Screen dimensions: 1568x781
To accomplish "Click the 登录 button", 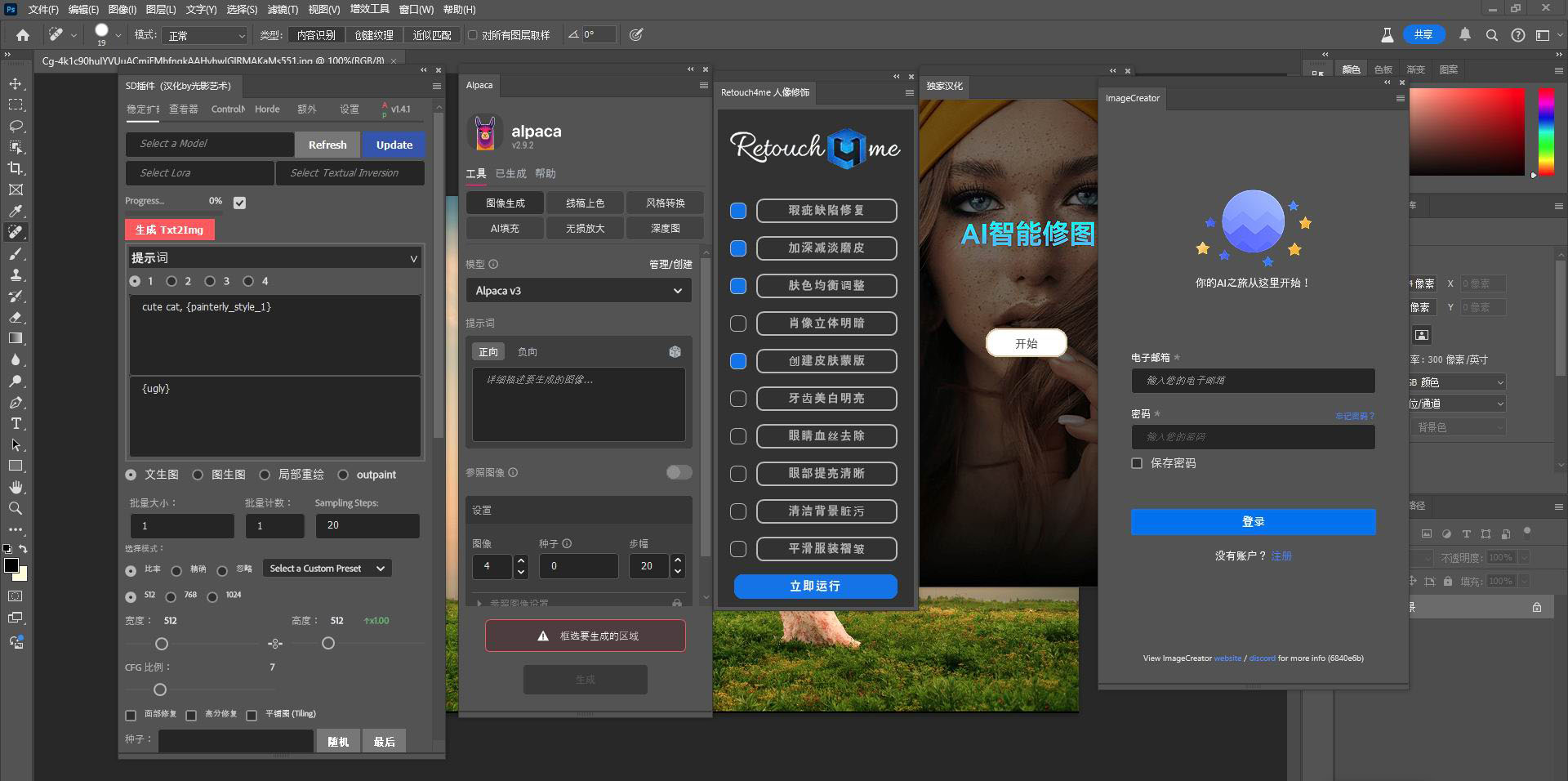I will (x=1253, y=522).
